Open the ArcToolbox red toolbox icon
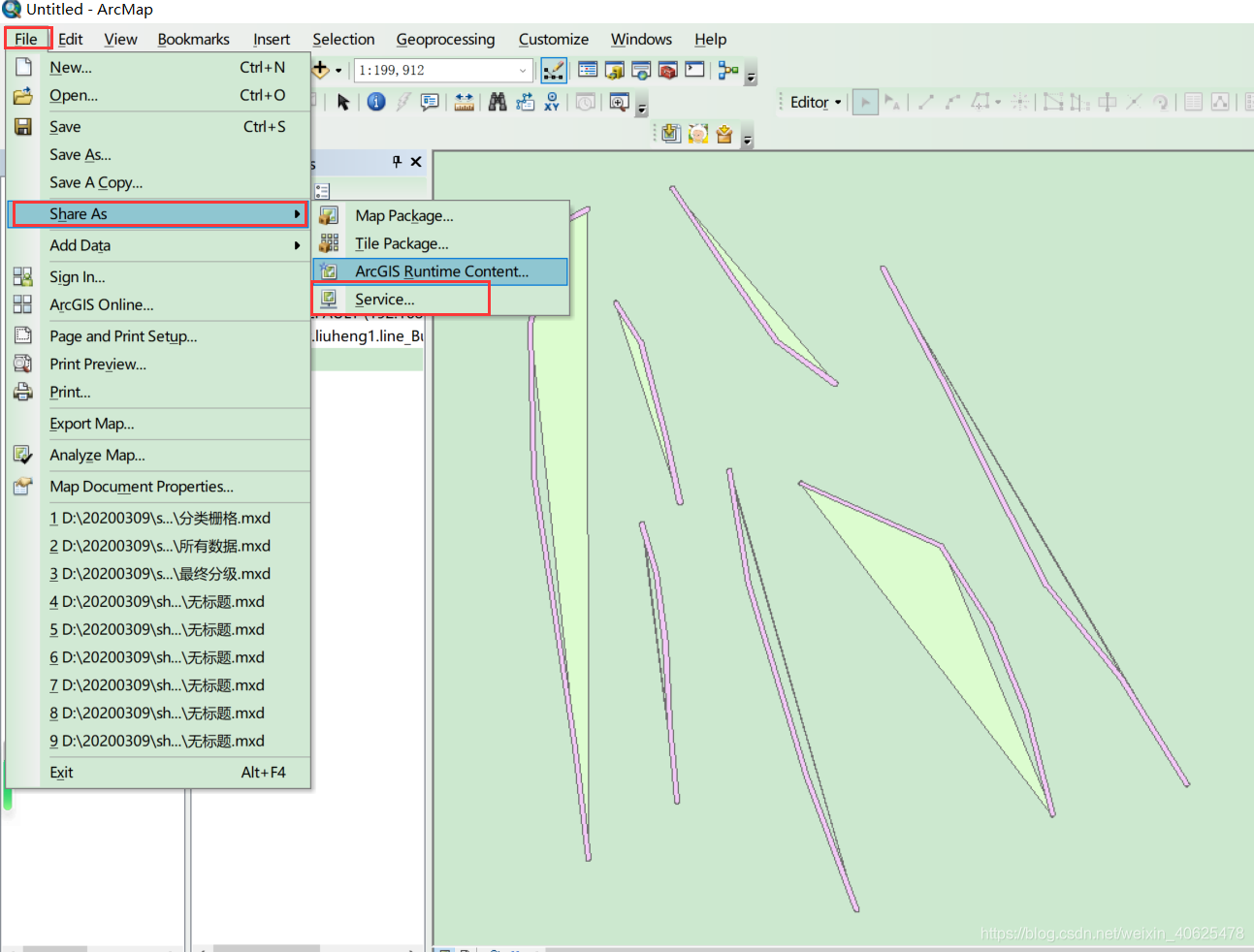 point(667,70)
